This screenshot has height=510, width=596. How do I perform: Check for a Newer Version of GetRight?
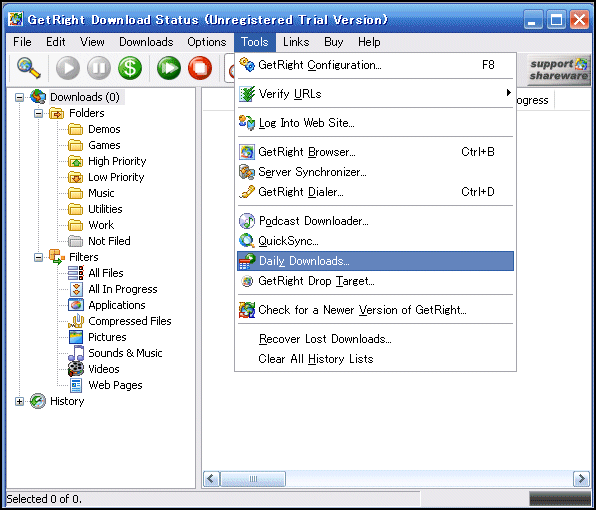click(376, 310)
